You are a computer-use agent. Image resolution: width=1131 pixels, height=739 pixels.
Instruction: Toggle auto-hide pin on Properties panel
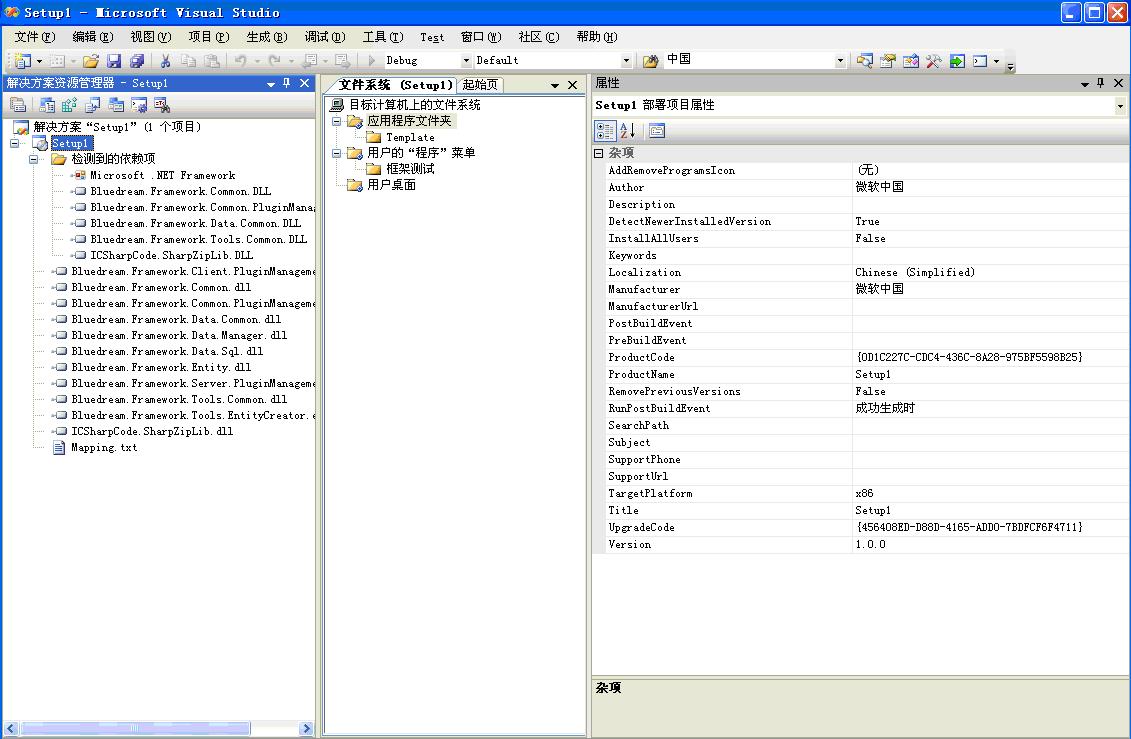(x=1101, y=84)
